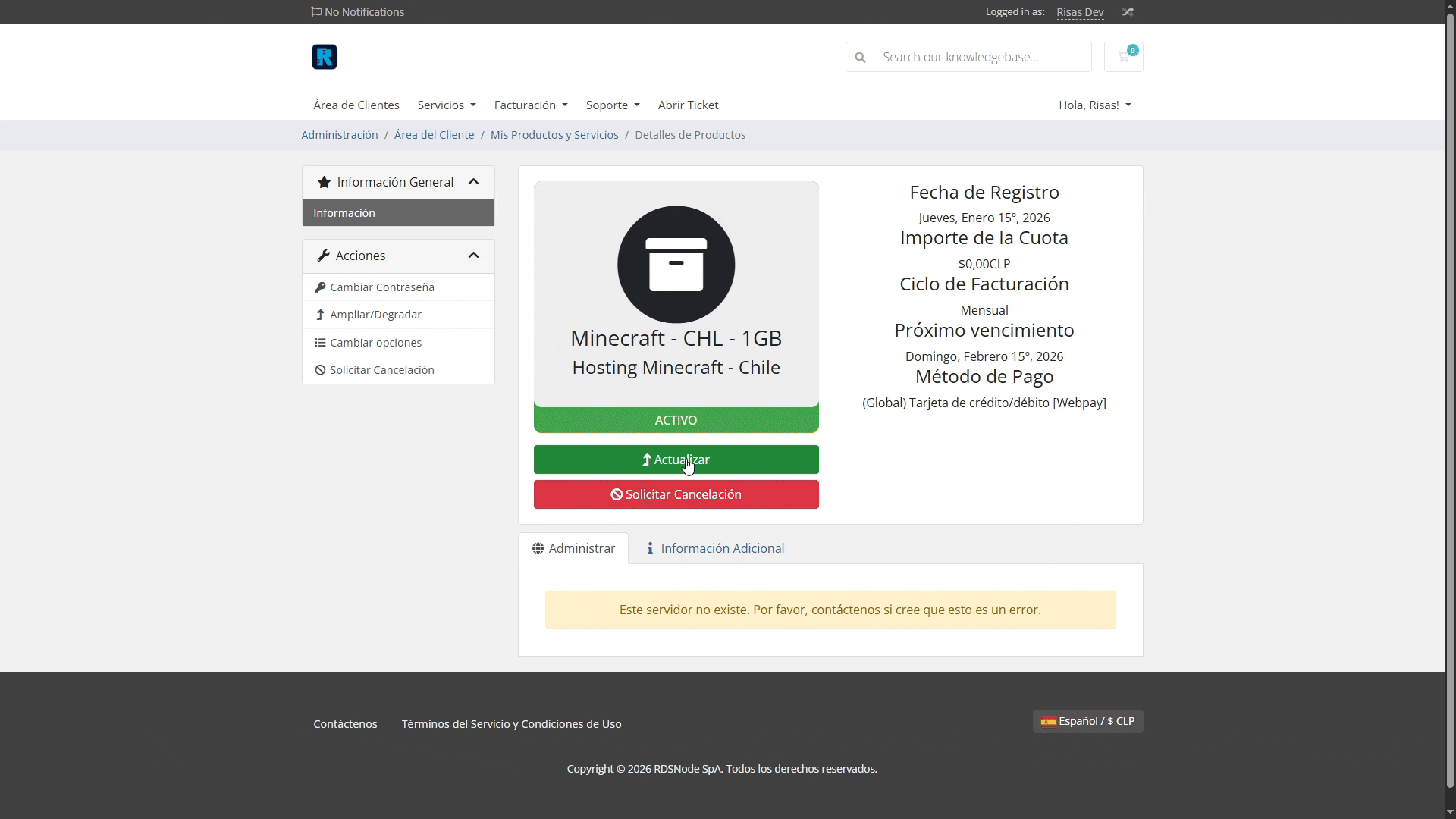
Task: Collapse the Información General panel
Action: tap(474, 182)
